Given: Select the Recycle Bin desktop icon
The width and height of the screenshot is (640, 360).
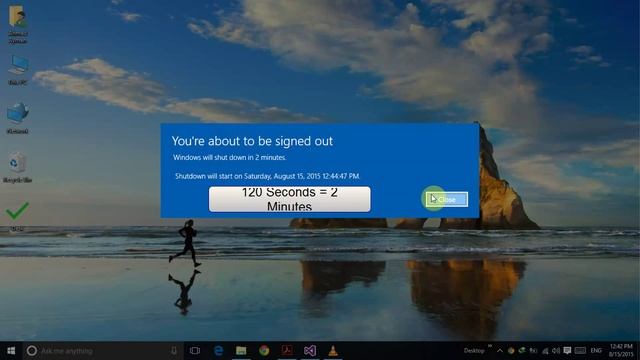Looking at the screenshot, I should pos(18,168).
